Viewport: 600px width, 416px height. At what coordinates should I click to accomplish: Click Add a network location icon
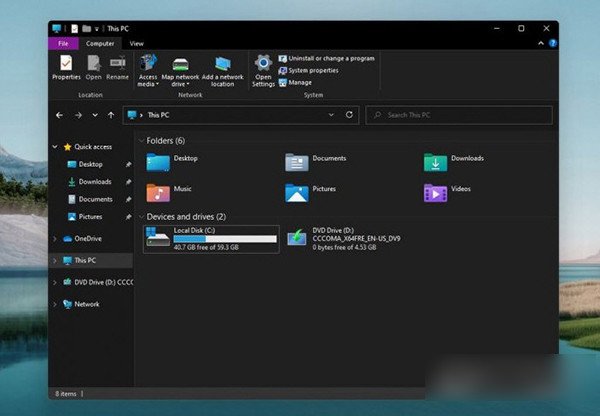[x=222, y=65]
